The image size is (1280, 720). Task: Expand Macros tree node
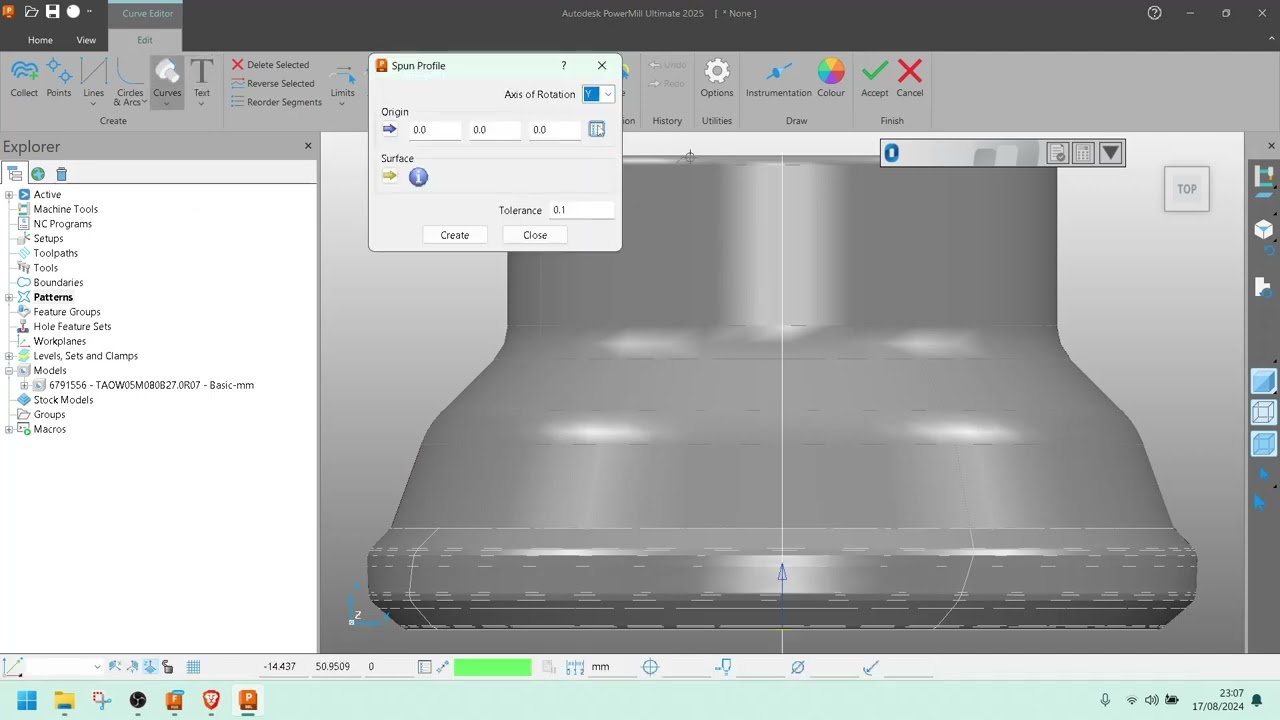tap(9, 429)
